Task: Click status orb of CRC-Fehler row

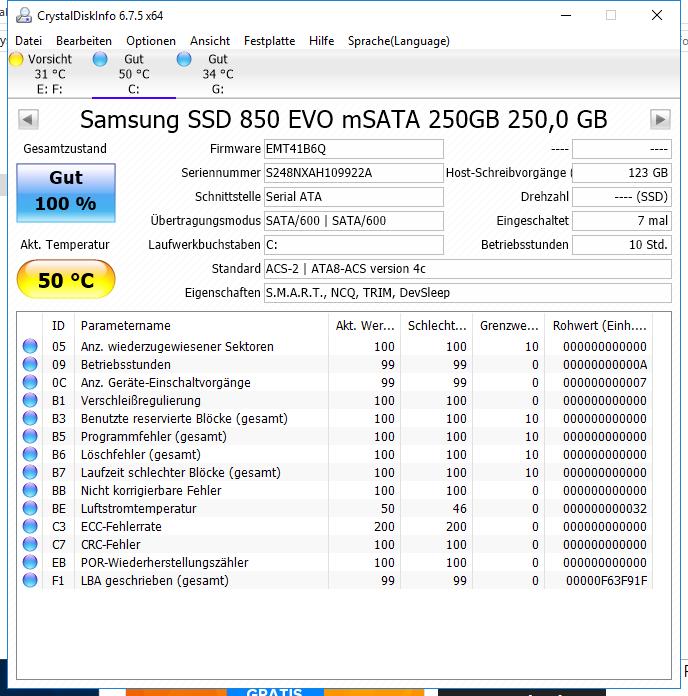Action: coord(30,544)
